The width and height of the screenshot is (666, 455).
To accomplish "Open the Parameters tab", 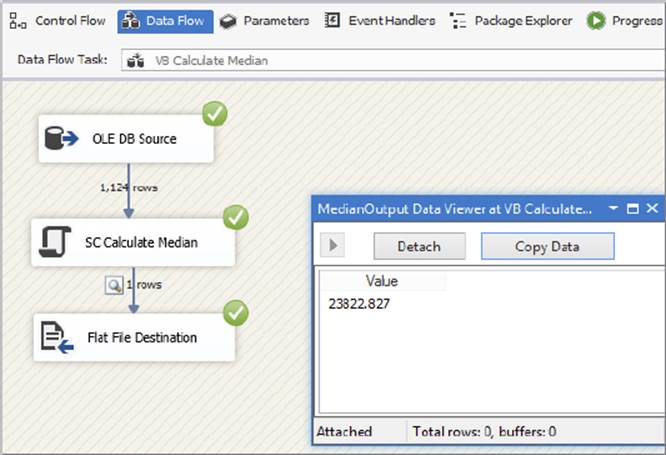I will pyautogui.click(x=264, y=21).
